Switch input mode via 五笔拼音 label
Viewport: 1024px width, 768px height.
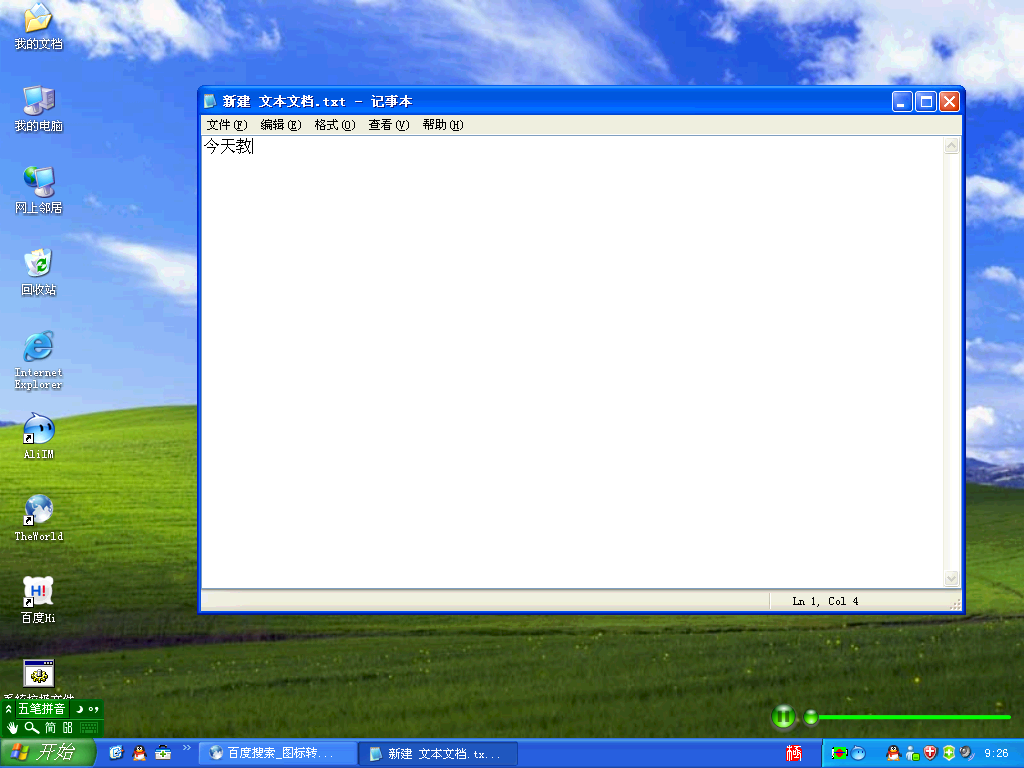(41, 709)
